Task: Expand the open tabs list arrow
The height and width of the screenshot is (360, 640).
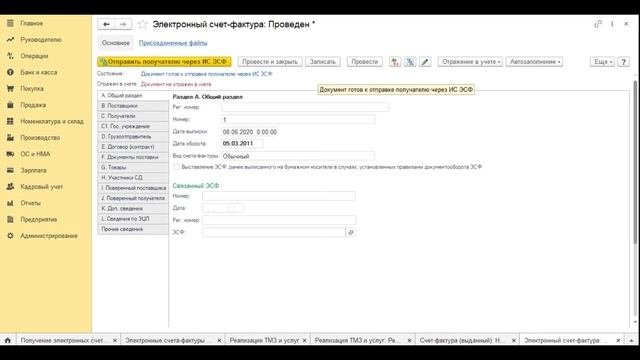Action: (x=631, y=340)
